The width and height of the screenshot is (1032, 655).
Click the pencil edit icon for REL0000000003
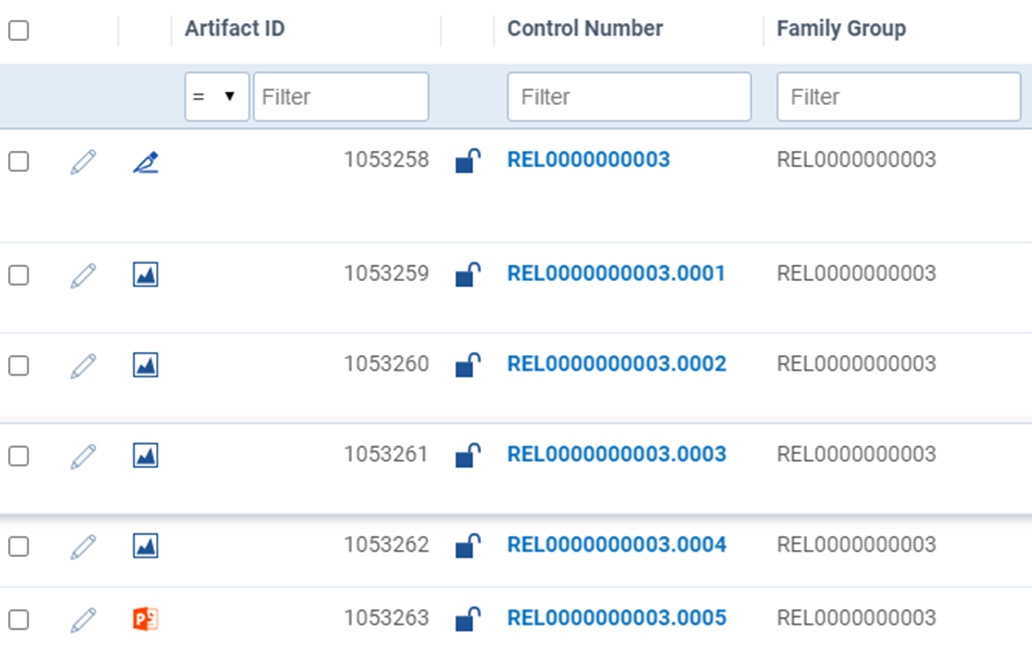pyautogui.click(x=83, y=161)
